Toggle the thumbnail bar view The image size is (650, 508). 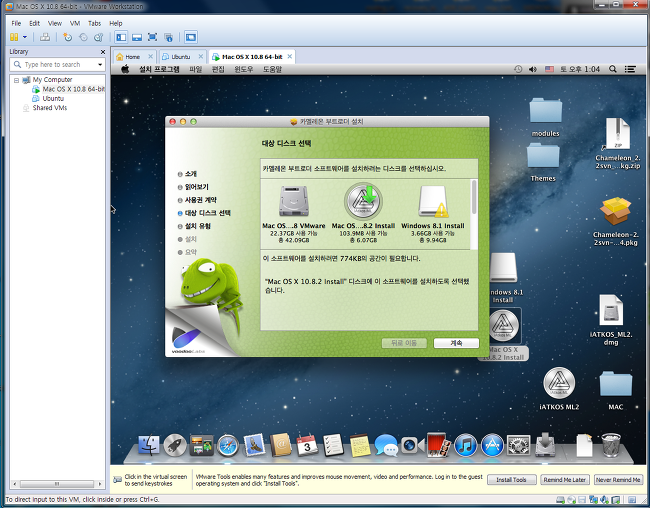137,37
